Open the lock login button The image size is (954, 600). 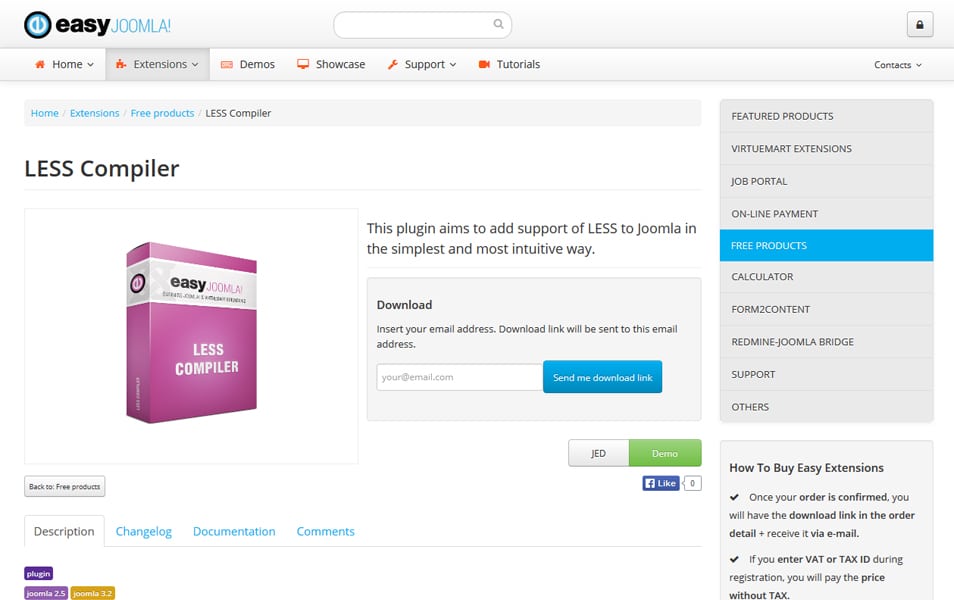point(919,25)
